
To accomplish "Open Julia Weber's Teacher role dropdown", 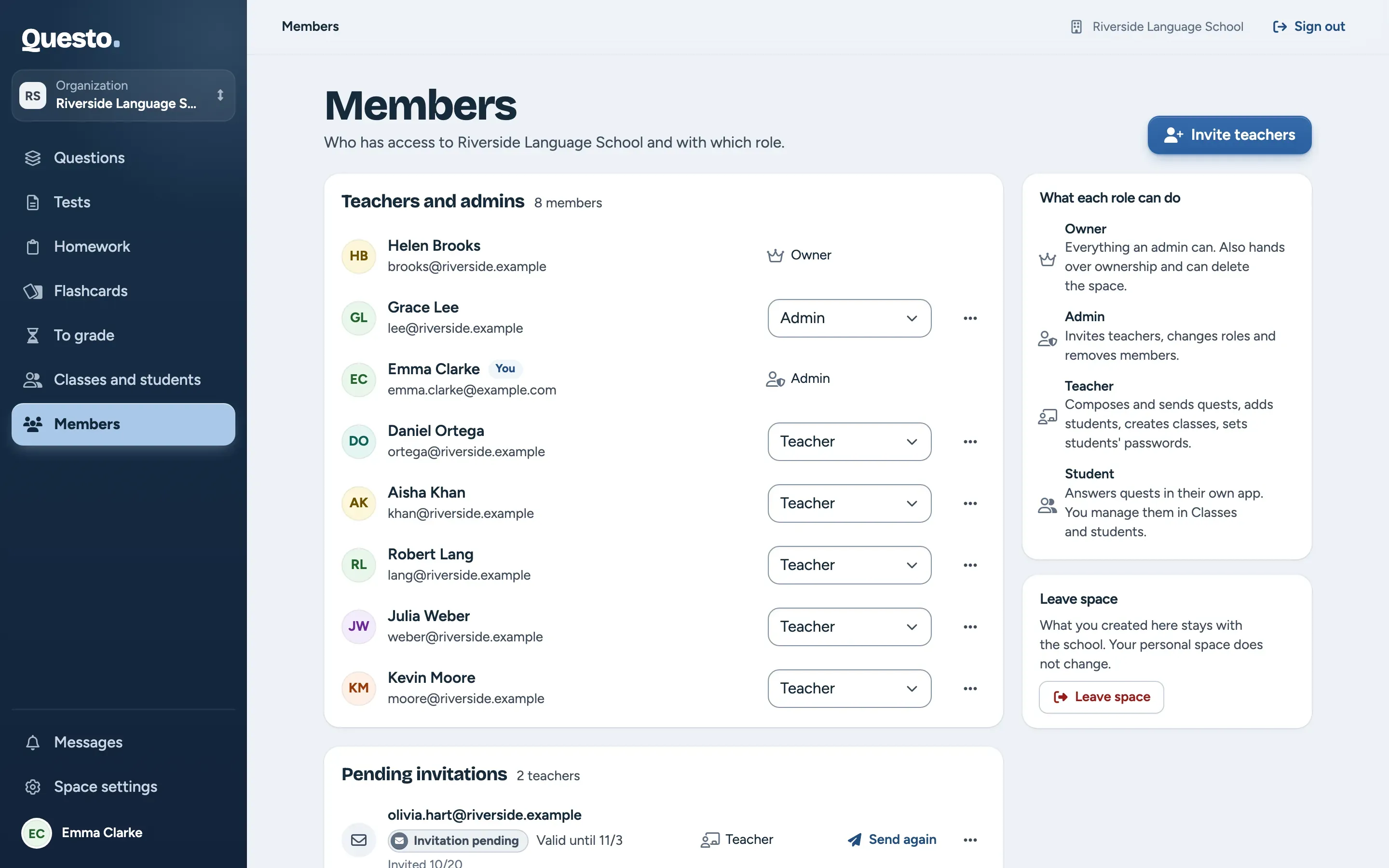I will [849, 627].
